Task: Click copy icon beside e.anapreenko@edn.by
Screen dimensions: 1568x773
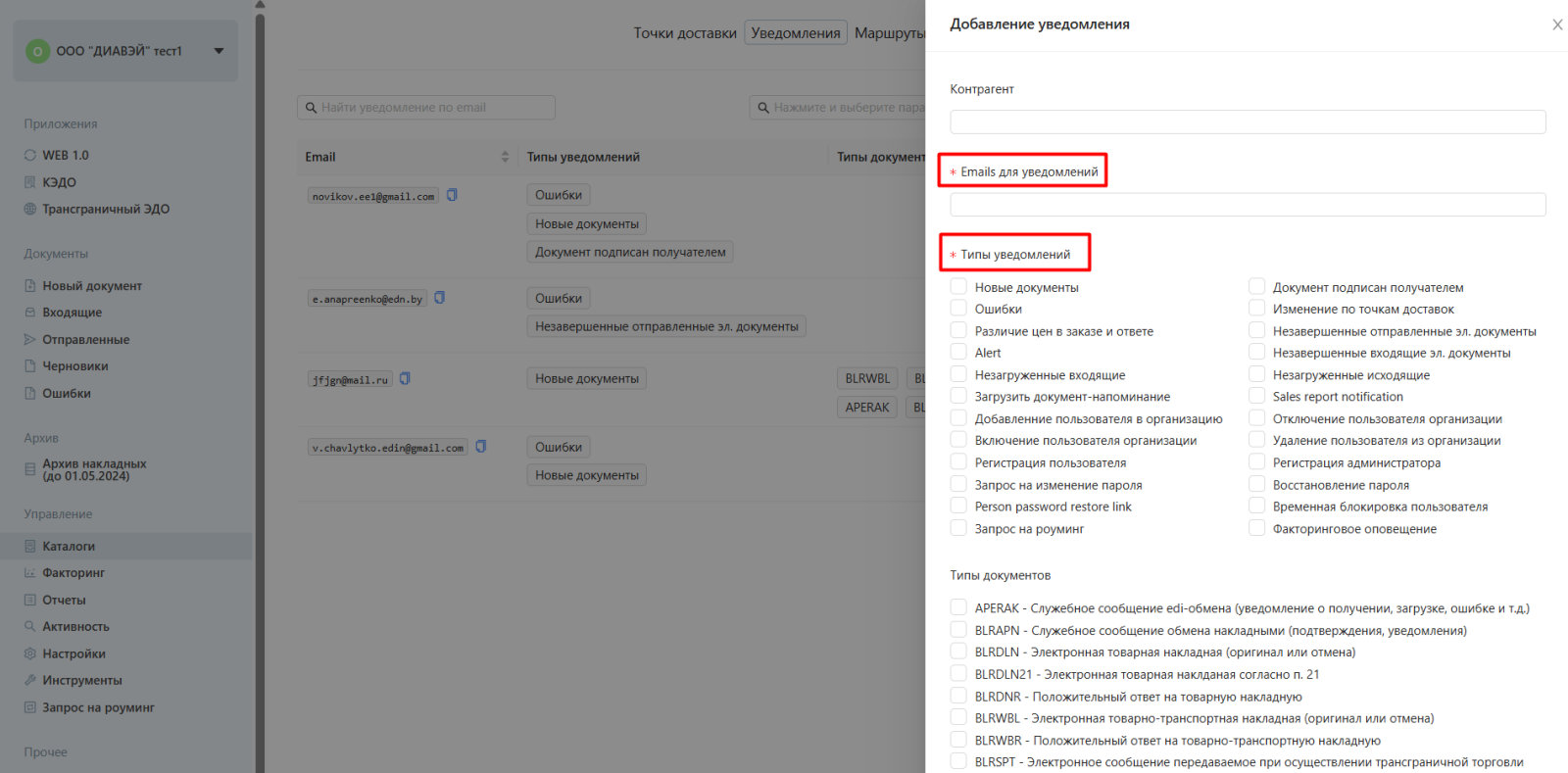Action: [439, 298]
